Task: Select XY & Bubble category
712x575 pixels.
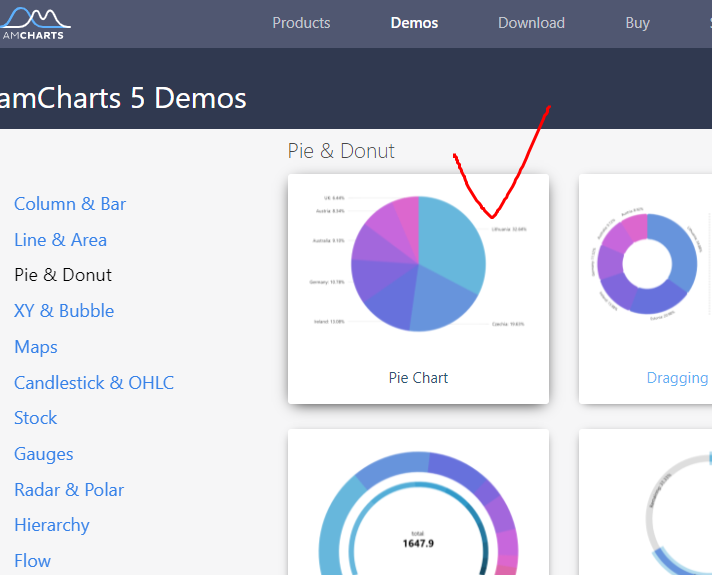Action: pyautogui.click(x=64, y=311)
